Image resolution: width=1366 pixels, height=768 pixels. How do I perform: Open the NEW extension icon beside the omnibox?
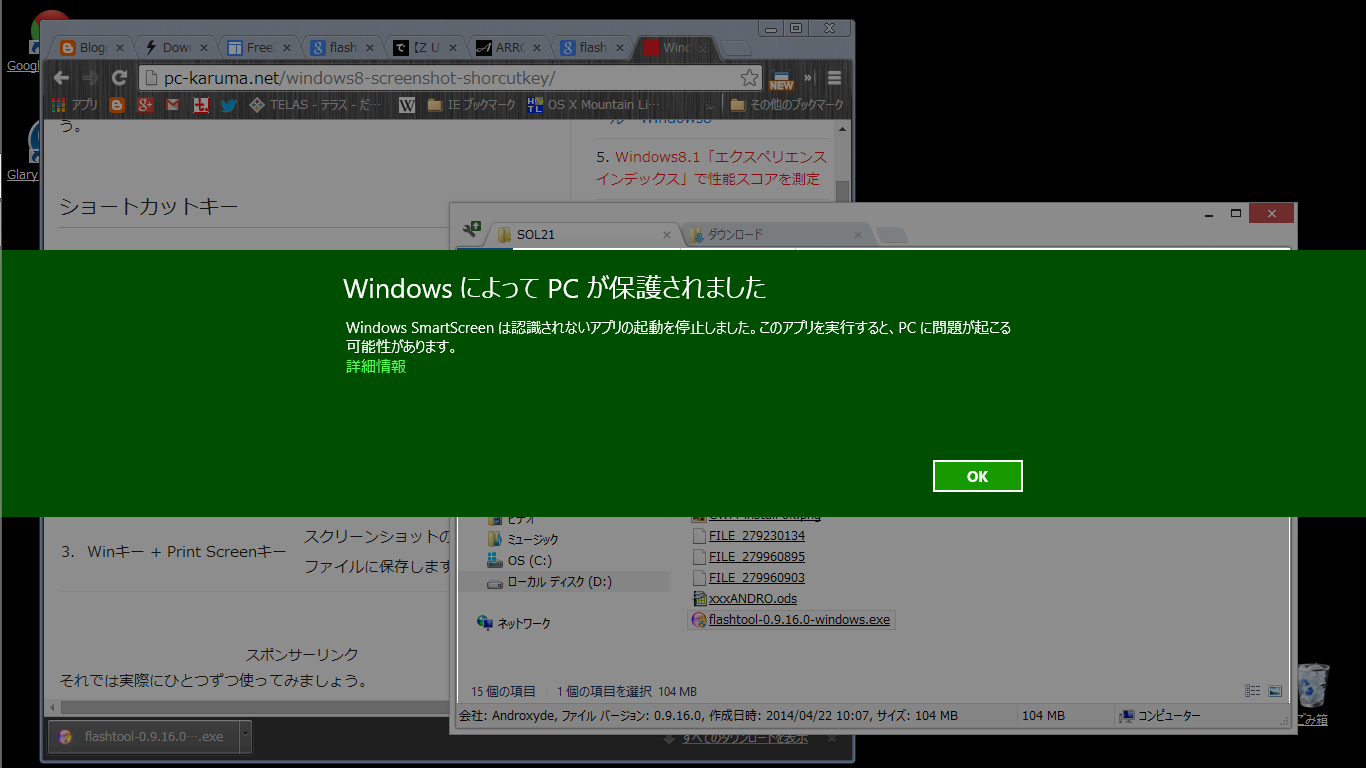[x=781, y=76]
